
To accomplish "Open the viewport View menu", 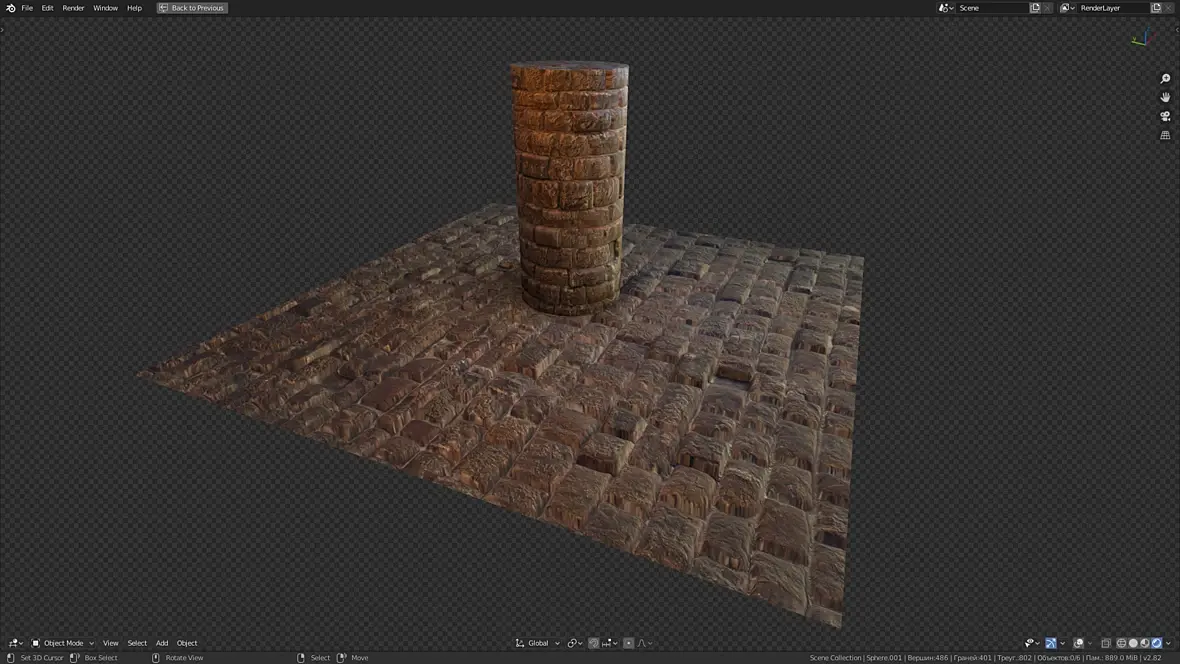I will coord(111,643).
